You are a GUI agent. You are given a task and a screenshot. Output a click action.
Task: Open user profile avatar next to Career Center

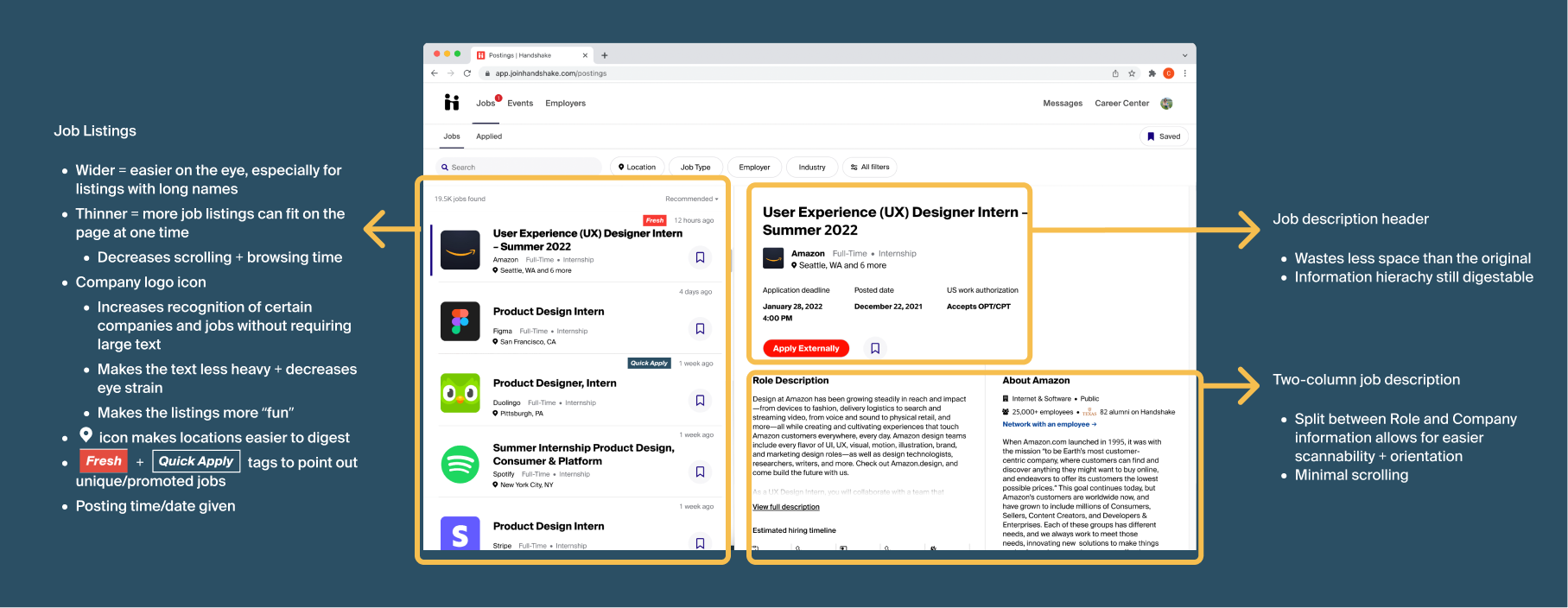[1166, 104]
